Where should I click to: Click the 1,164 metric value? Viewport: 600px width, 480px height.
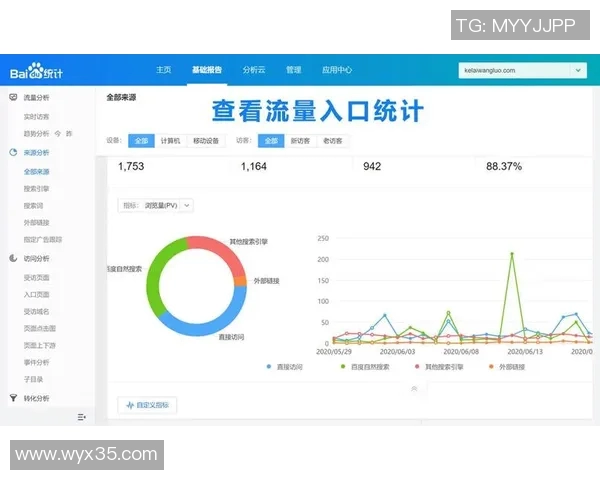click(254, 167)
